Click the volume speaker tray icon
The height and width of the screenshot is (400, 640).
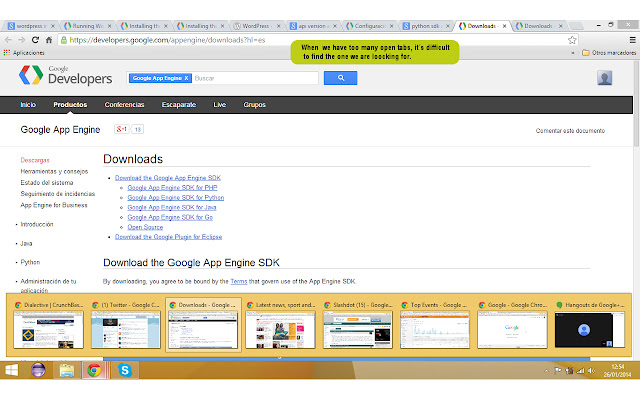[x=591, y=371]
